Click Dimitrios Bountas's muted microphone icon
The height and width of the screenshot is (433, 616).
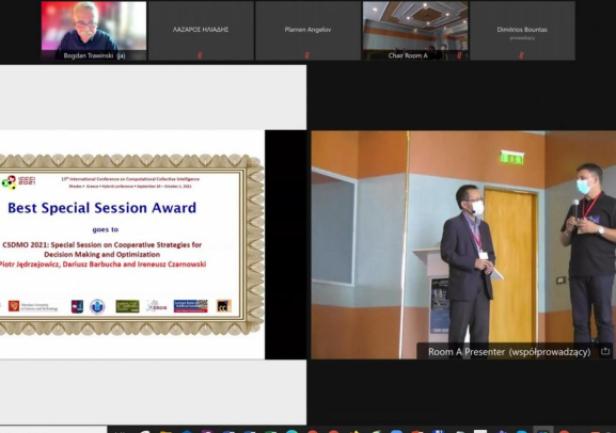(521, 55)
